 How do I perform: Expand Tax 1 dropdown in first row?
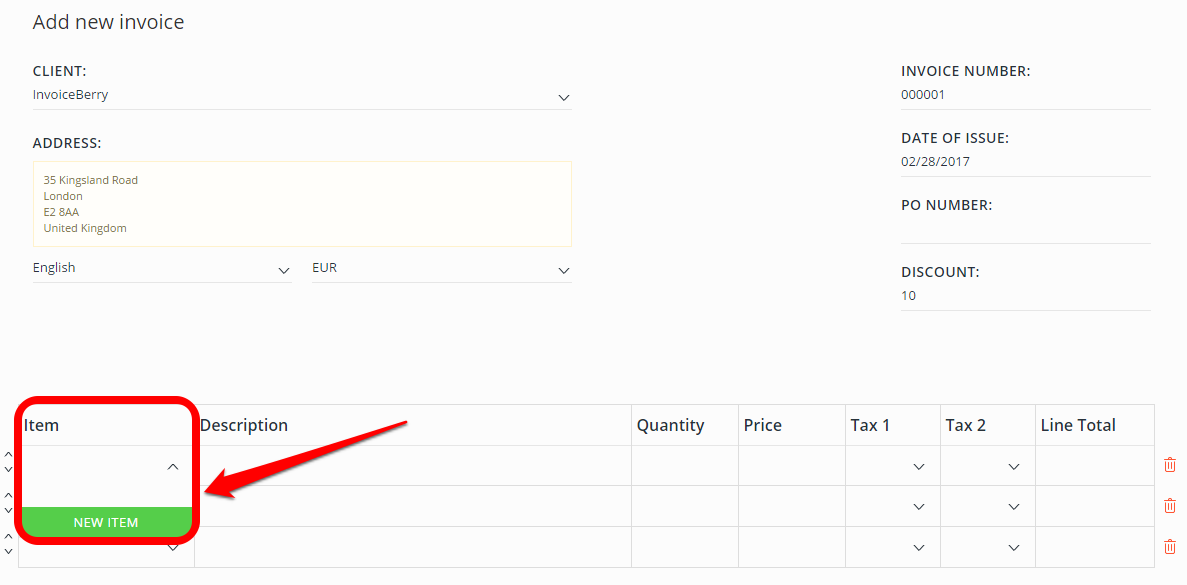919,467
